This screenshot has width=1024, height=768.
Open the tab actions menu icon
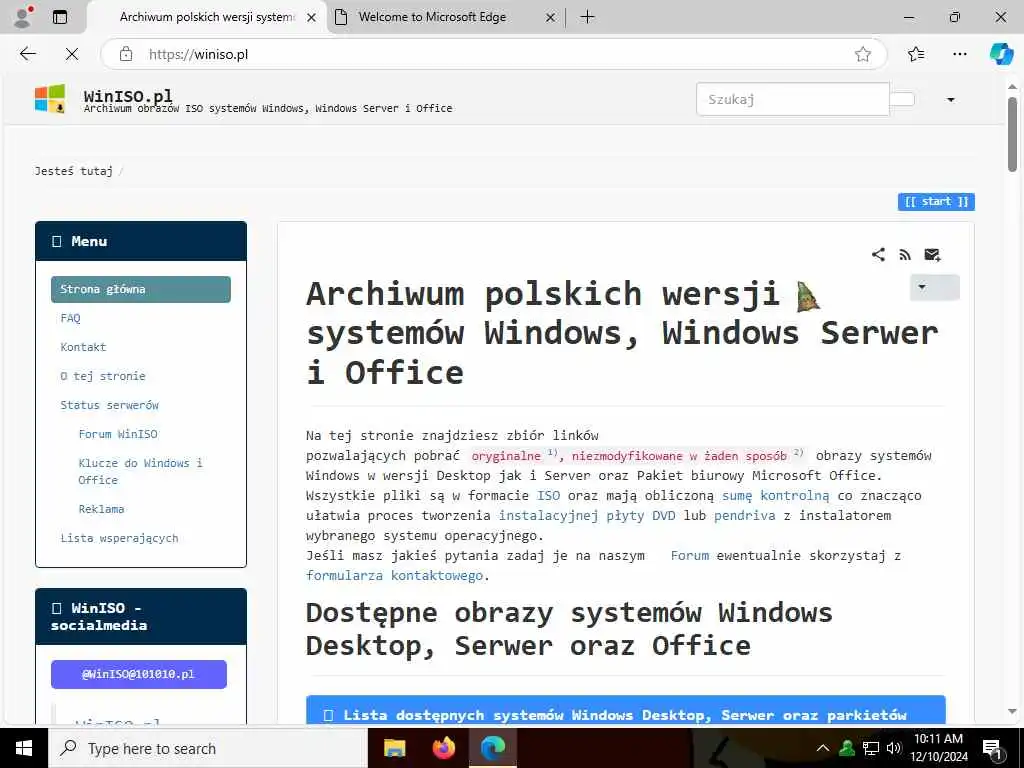pos(60,17)
